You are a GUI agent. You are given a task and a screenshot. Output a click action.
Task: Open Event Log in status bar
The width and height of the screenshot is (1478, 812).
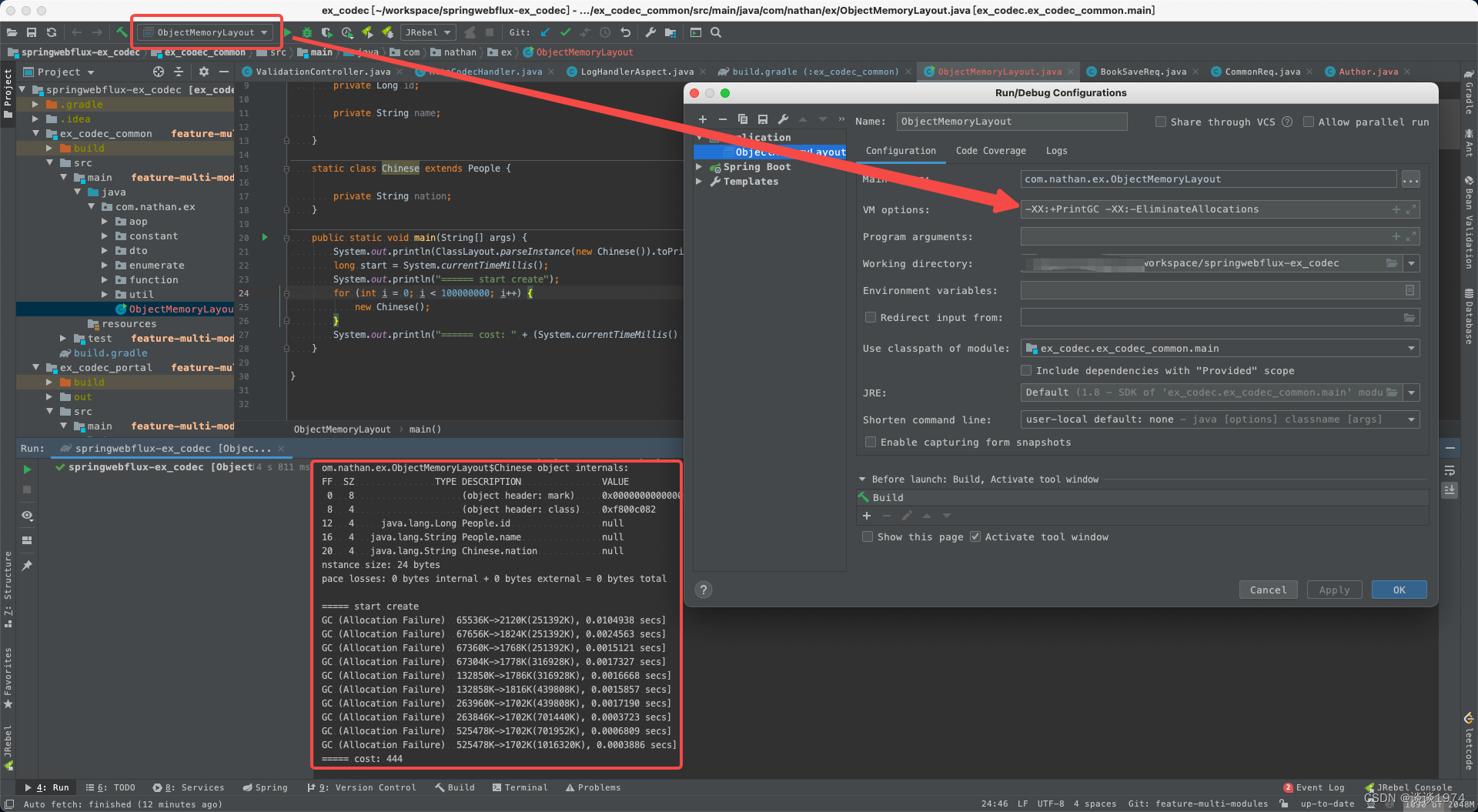[x=1314, y=787]
